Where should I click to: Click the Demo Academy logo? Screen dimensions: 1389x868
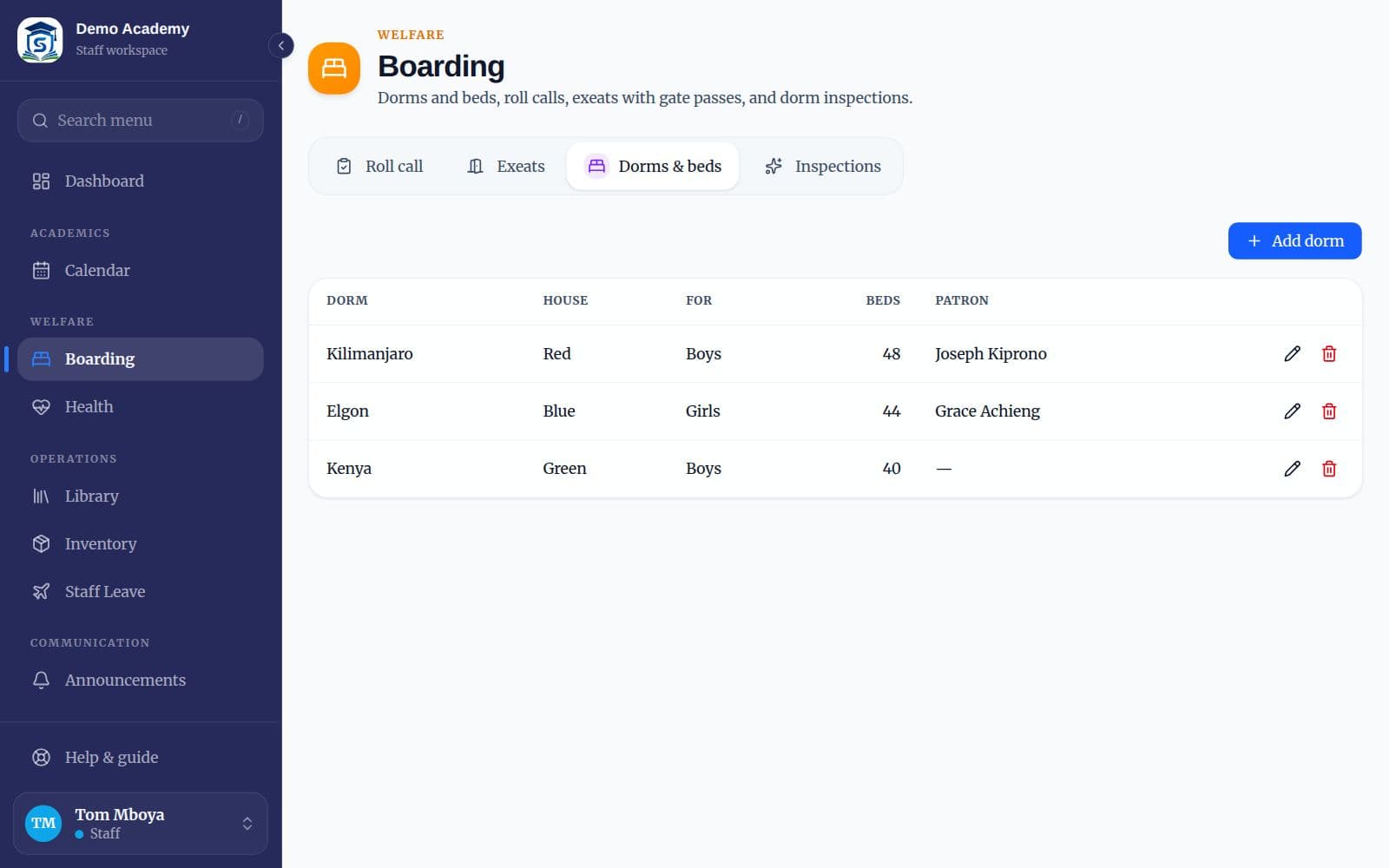40,40
